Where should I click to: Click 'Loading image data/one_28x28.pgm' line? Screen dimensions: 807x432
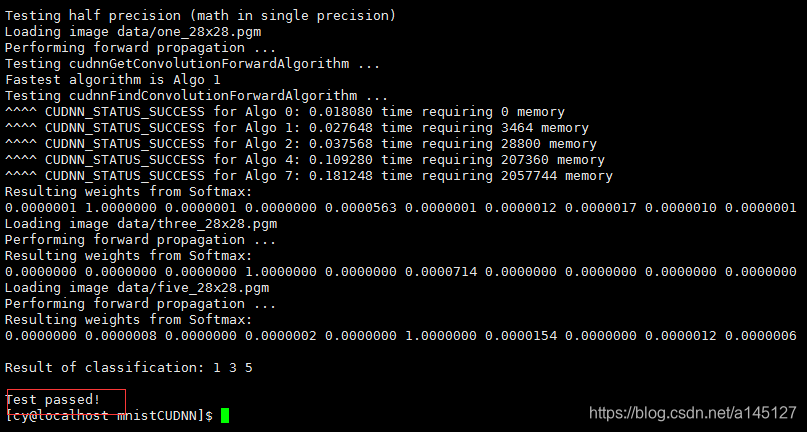coord(133,32)
